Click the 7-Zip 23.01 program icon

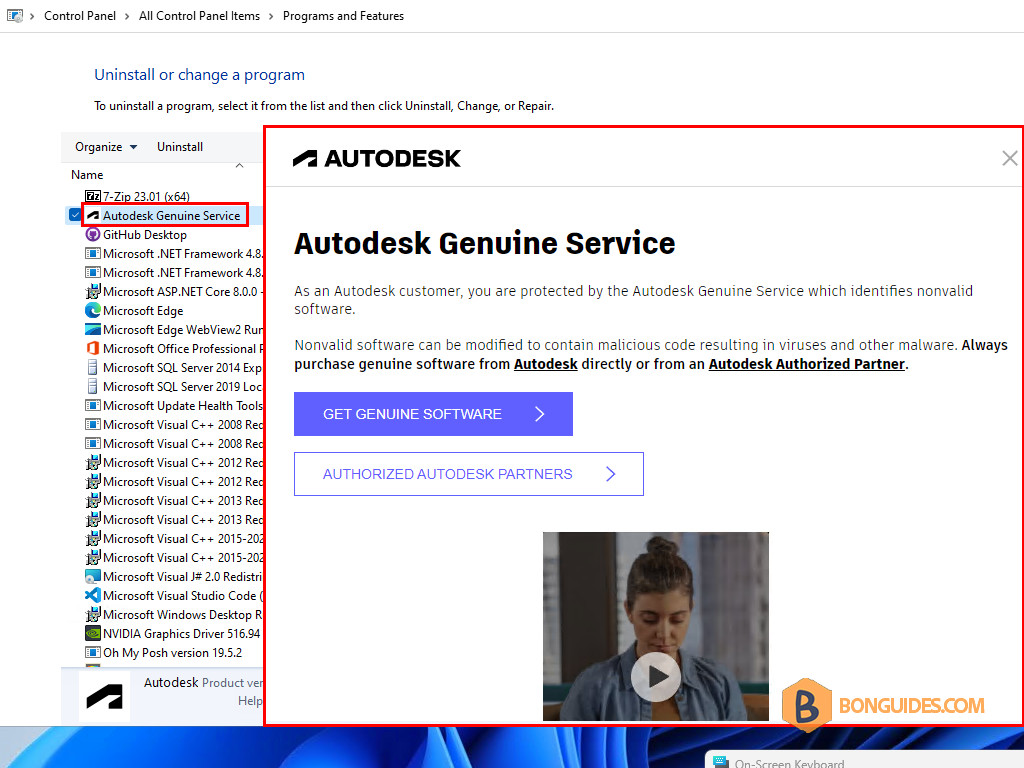tap(93, 196)
